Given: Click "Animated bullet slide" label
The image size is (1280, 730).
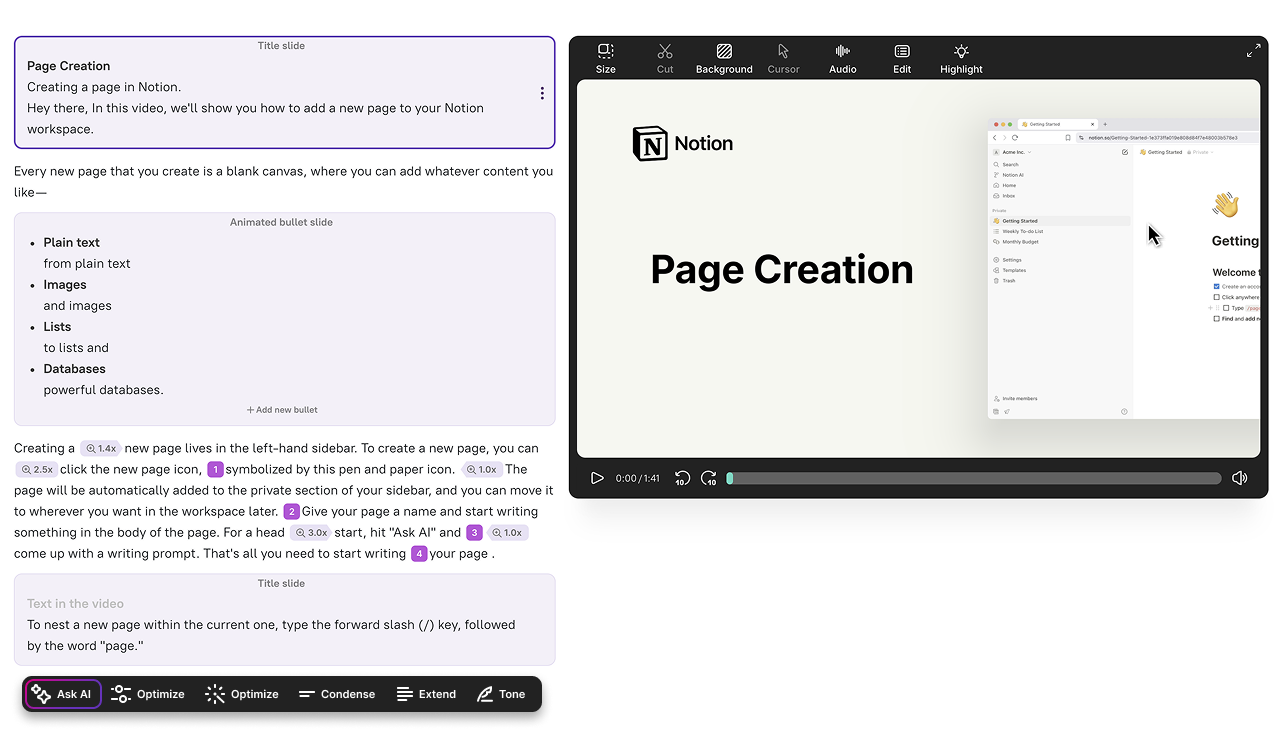Looking at the screenshot, I should 281,222.
